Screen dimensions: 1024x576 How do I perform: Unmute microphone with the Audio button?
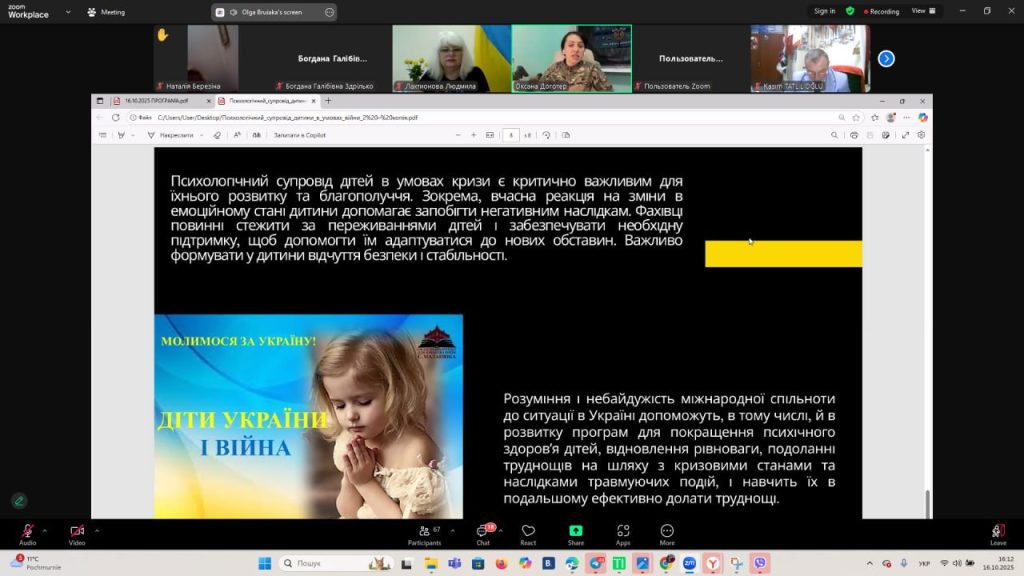pyautogui.click(x=27, y=532)
